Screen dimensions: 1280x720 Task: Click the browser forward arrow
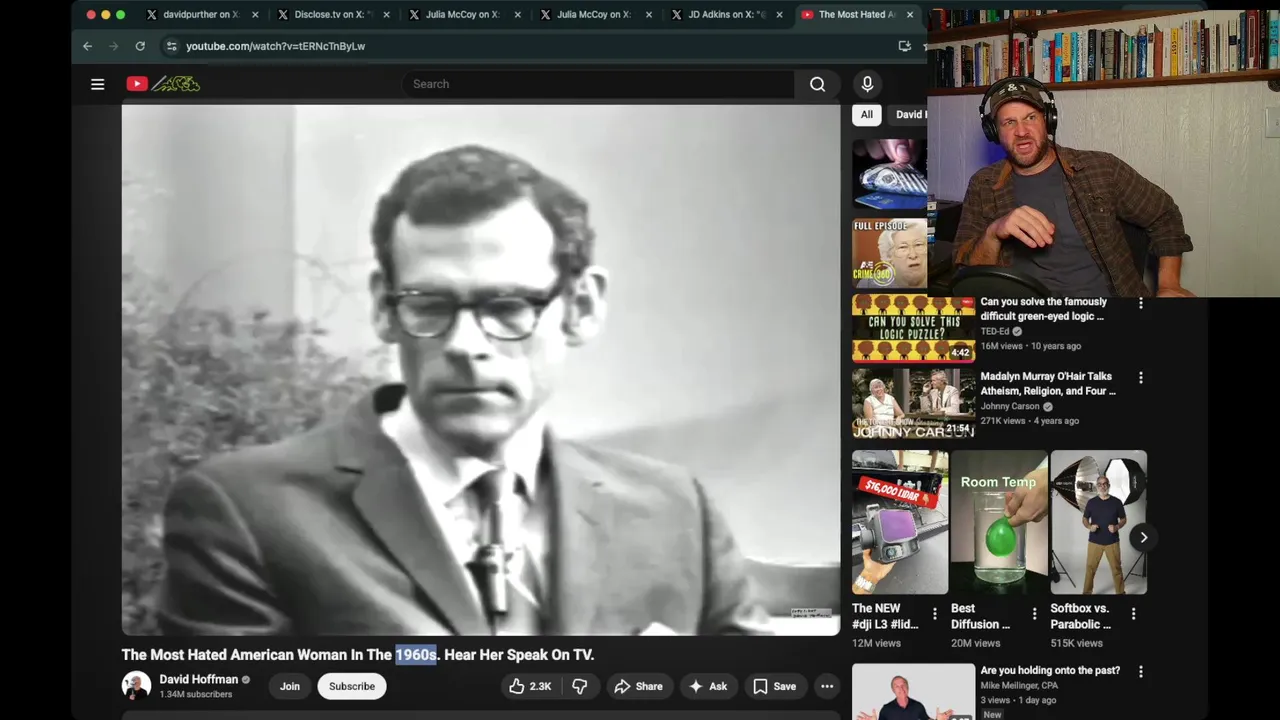(x=113, y=46)
